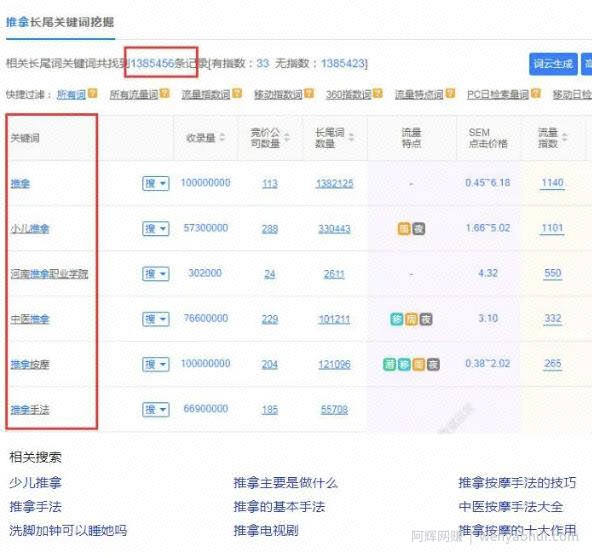The height and width of the screenshot is (558, 592).
Task: Sort table by 长尾词数量 column arrows
Action: (351, 137)
